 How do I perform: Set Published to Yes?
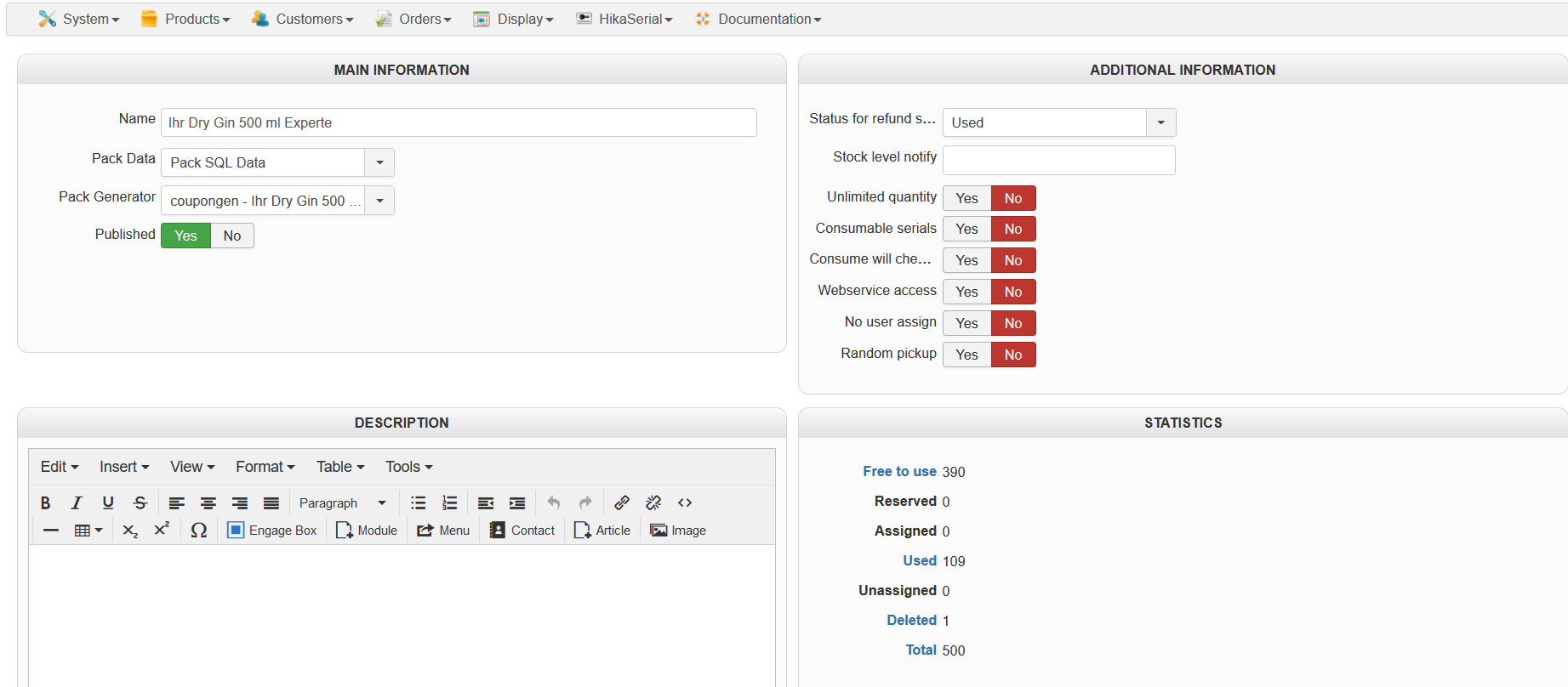pos(185,236)
